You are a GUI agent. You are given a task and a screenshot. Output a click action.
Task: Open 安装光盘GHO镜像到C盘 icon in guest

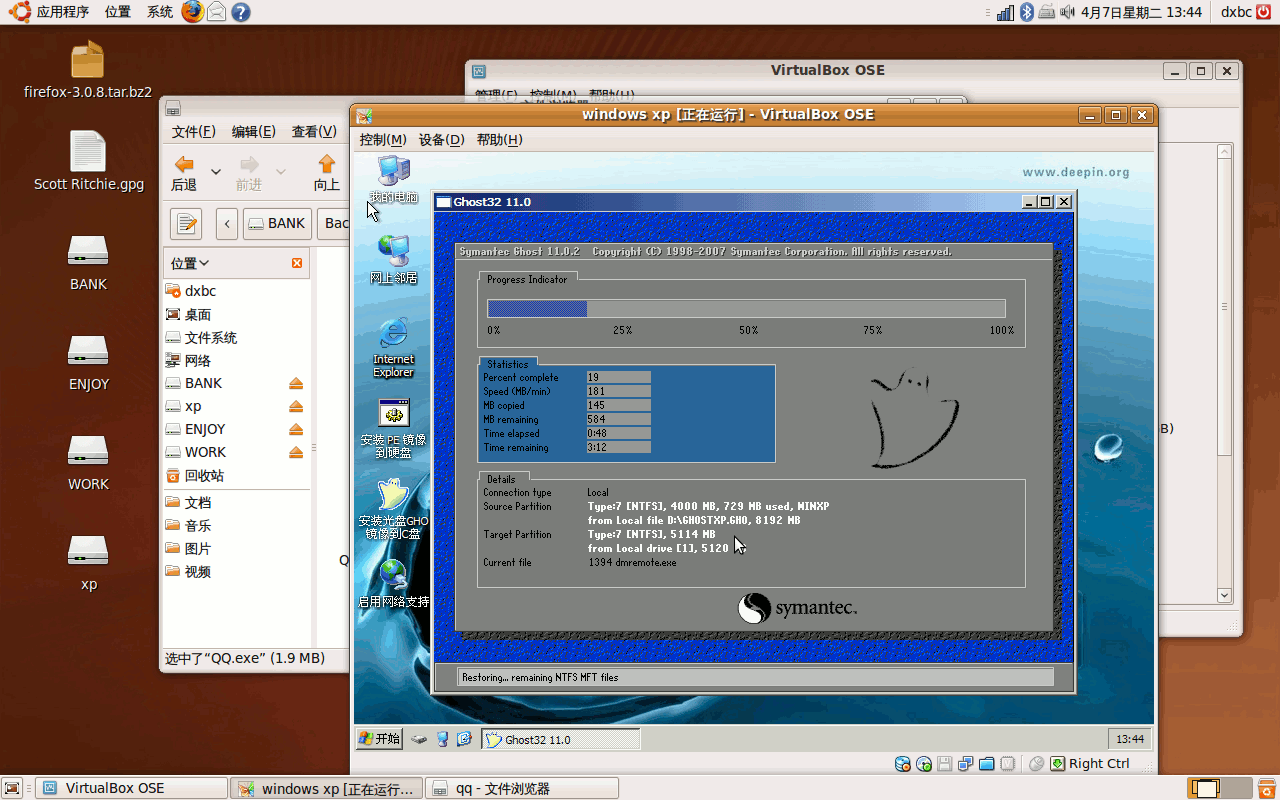click(x=393, y=510)
